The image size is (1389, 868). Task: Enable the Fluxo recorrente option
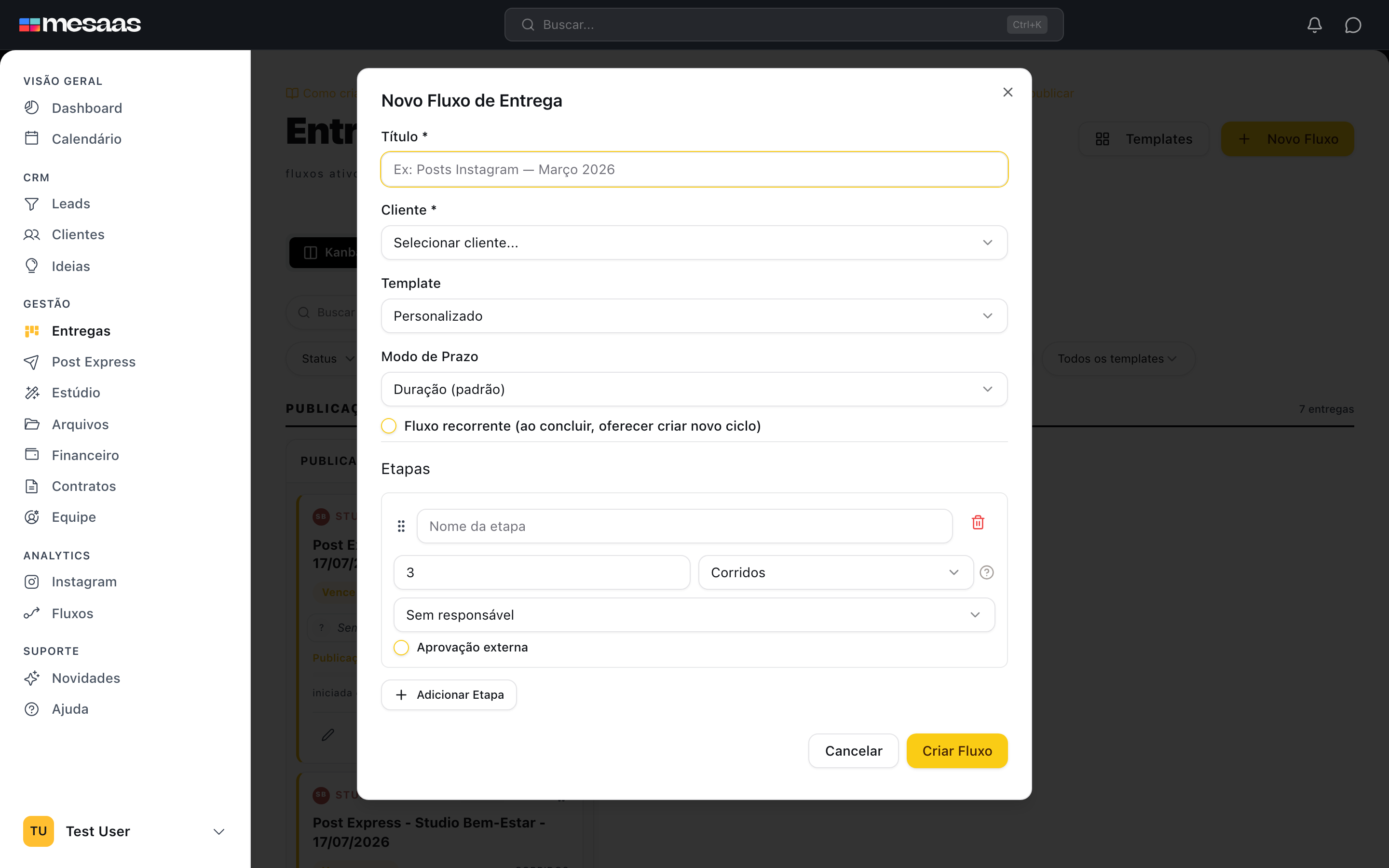click(x=389, y=426)
